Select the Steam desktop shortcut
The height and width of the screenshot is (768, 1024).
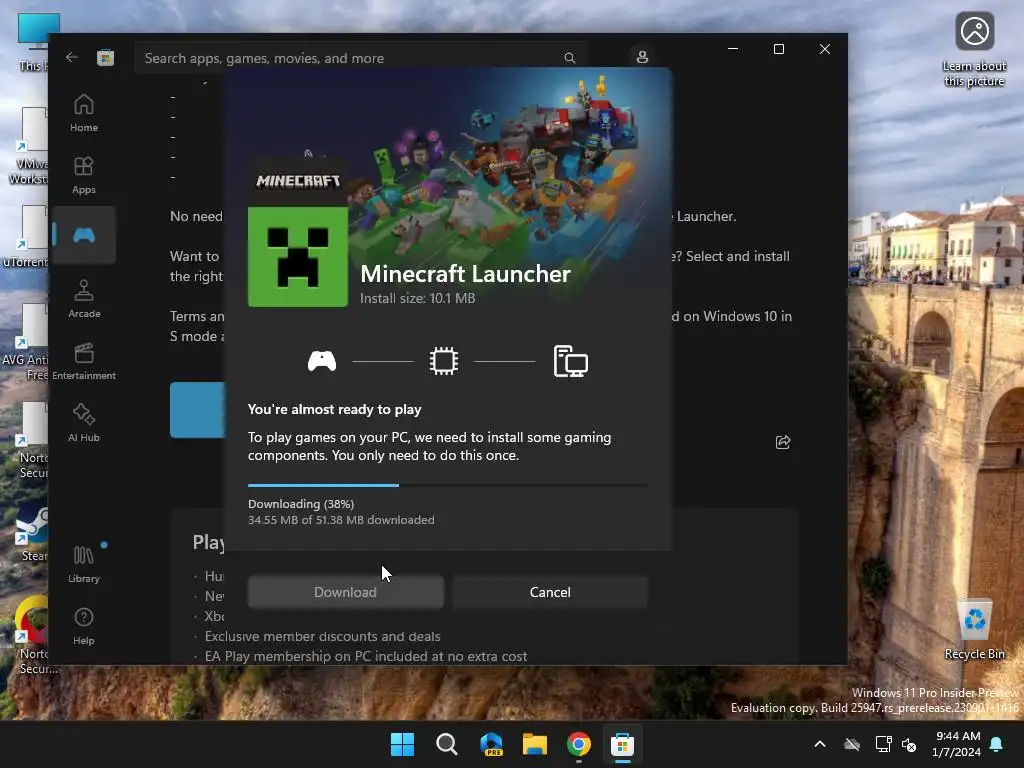[31, 532]
